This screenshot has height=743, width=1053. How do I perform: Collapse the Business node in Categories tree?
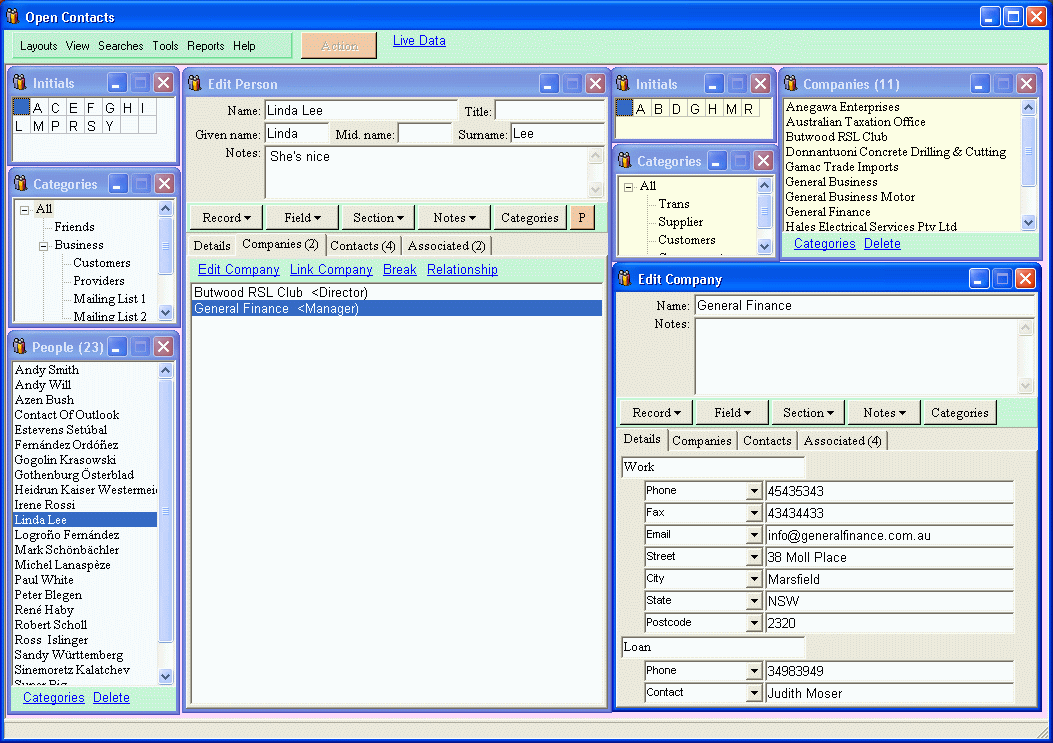44,245
